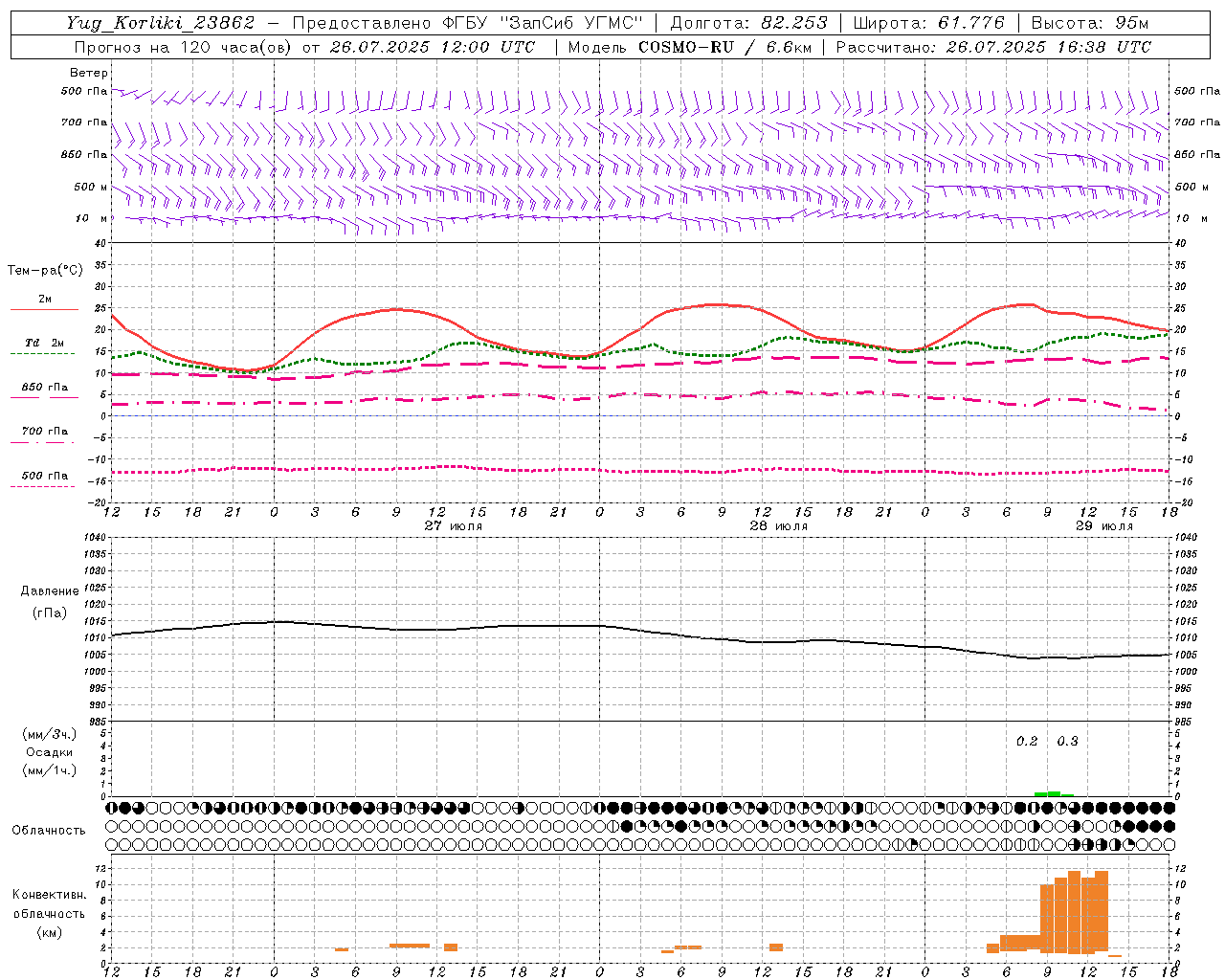The width and height of the screenshot is (1225, 980).
Task: Click red solid line sample under '2м' legend
Action: 44,310
